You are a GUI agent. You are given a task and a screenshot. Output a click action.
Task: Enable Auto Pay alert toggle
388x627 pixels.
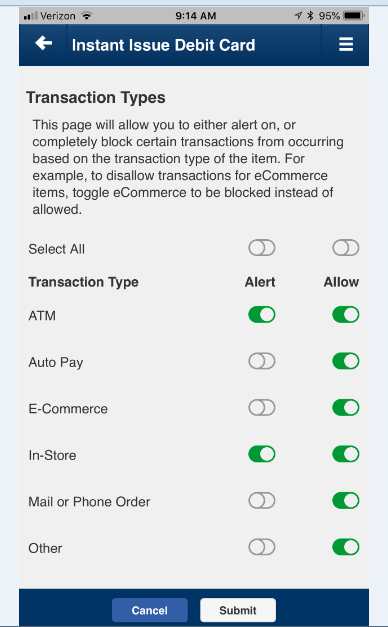point(262,361)
